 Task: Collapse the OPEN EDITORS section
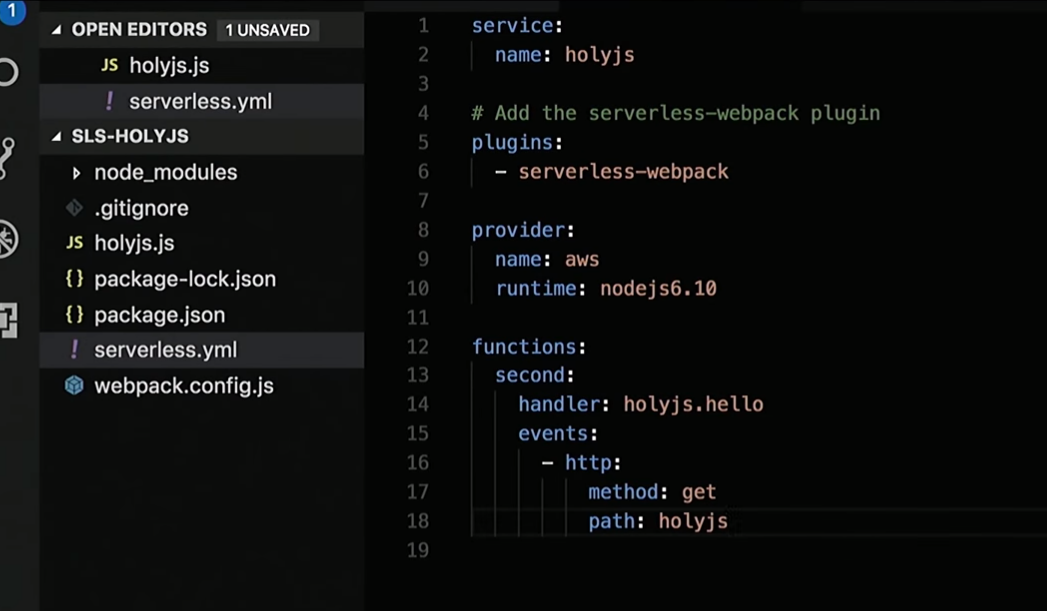(x=56, y=30)
